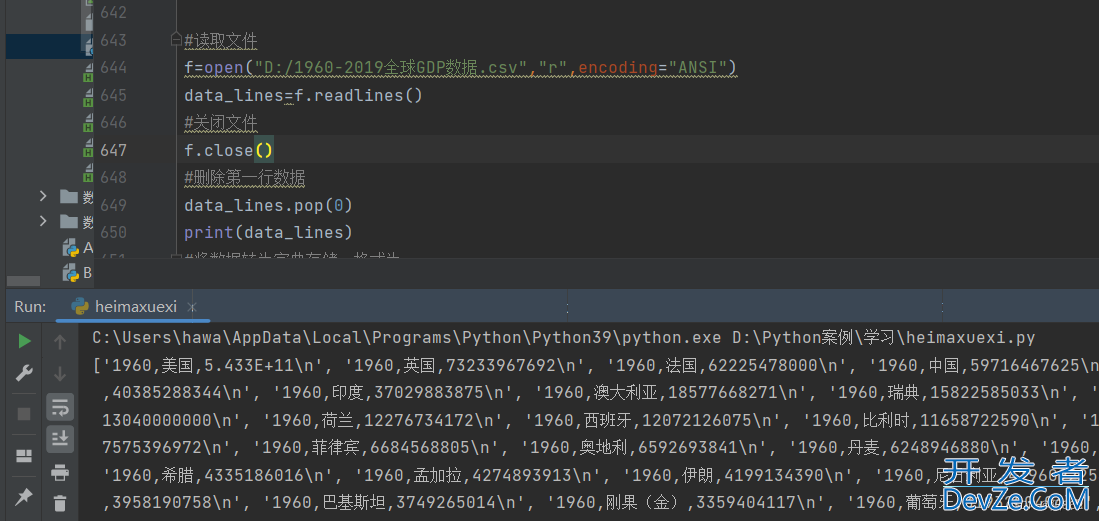Restore layout using the Run panel layout icon
1099x521 pixels.
point(25,456)
